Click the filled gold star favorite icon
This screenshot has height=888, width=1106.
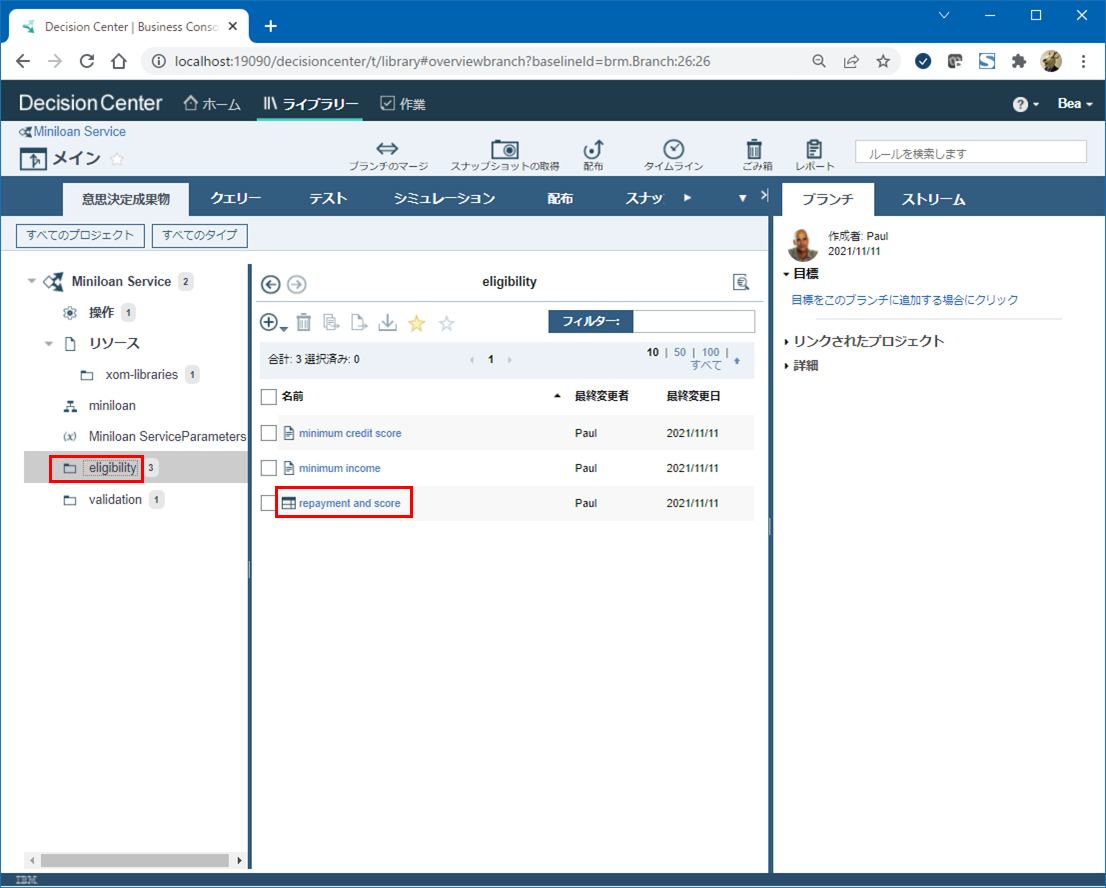coord(417,323)
